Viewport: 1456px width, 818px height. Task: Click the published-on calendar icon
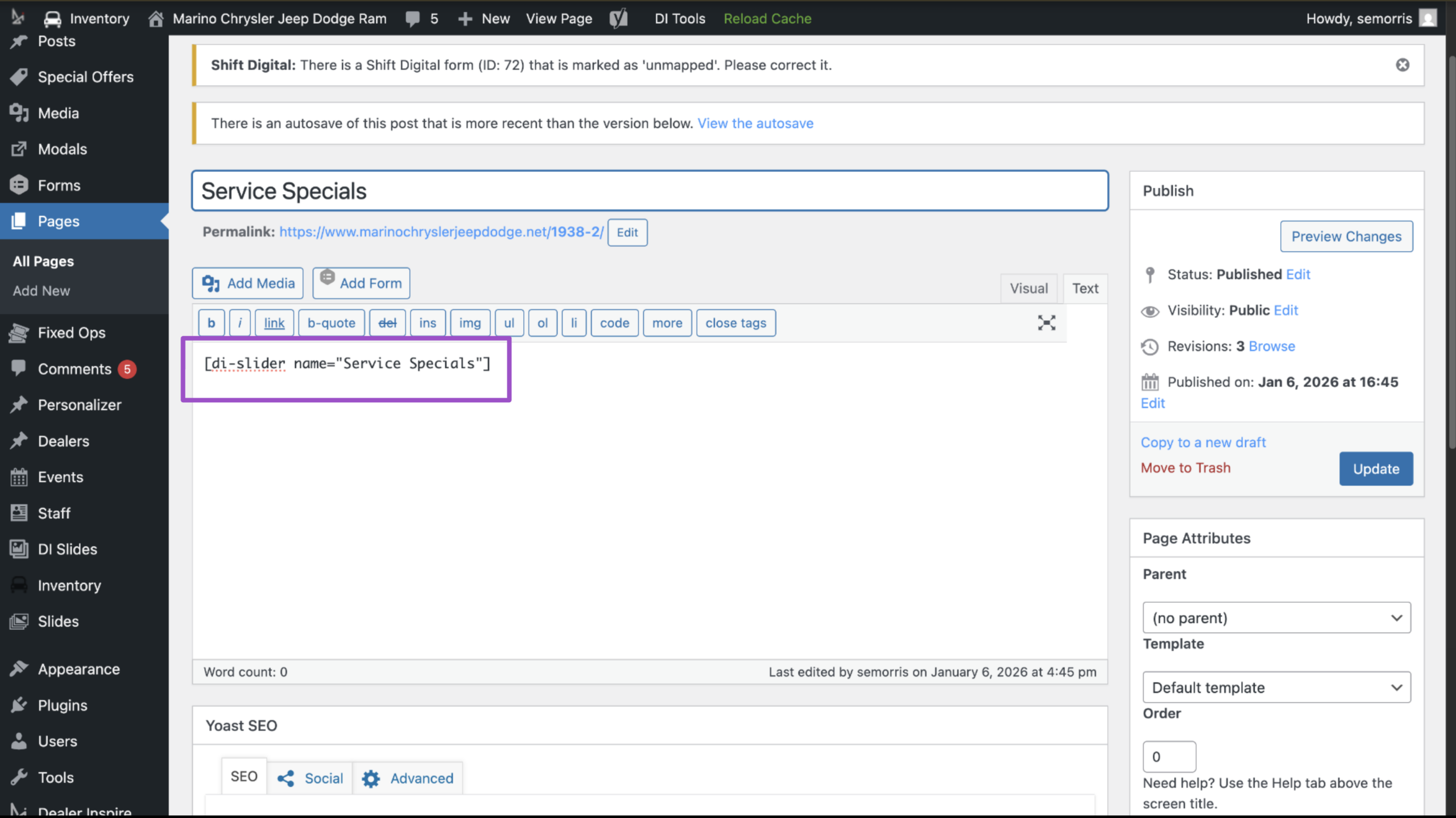[1150, 382]
